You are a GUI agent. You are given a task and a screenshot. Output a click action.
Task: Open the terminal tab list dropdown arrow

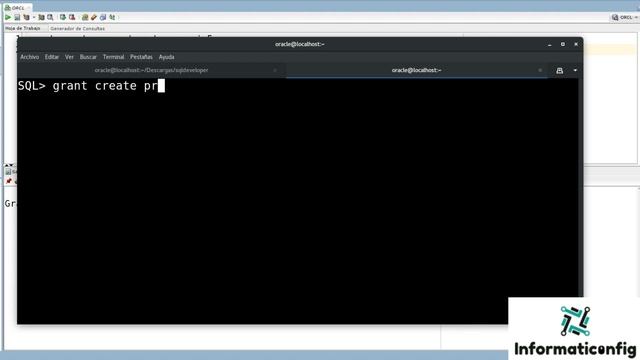[x=575, y=70]
